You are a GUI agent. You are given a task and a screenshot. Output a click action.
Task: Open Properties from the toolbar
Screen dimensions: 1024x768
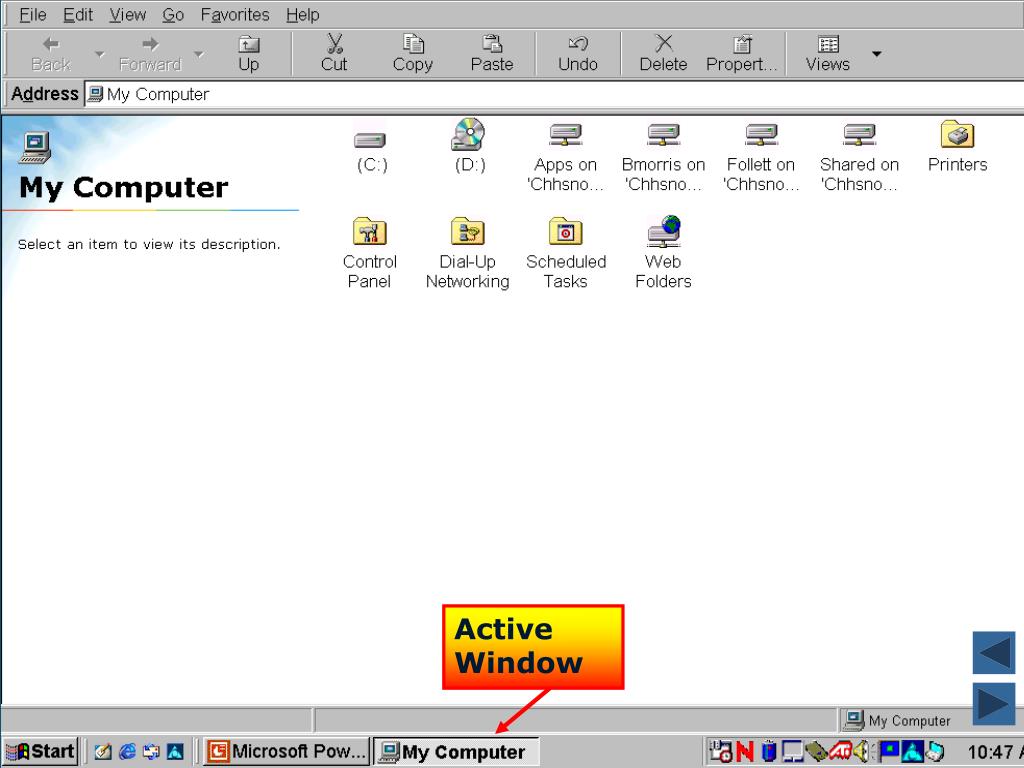[742, 54]
